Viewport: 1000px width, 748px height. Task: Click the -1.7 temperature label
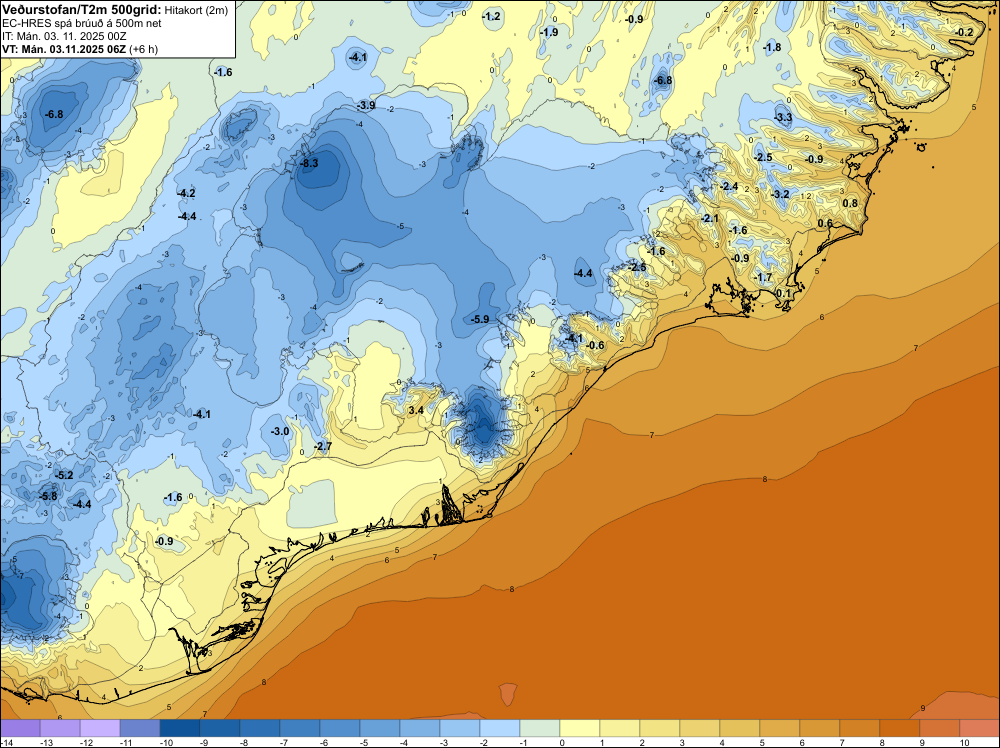point(763,277)
